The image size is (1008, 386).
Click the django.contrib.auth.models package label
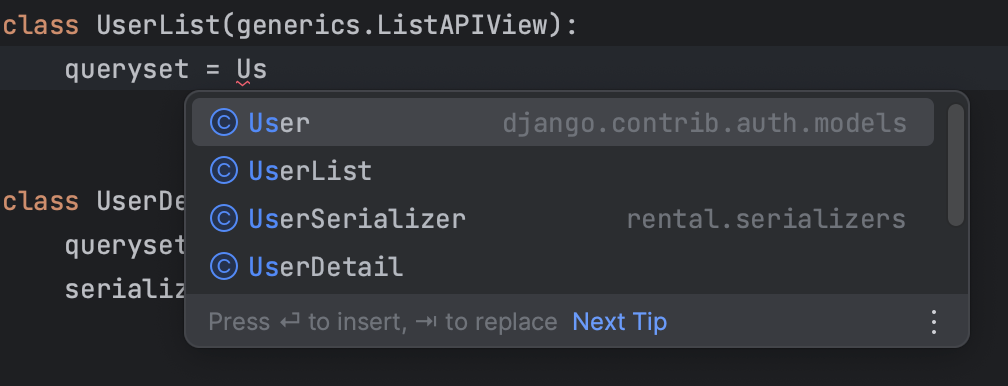(x=705, y=123)
